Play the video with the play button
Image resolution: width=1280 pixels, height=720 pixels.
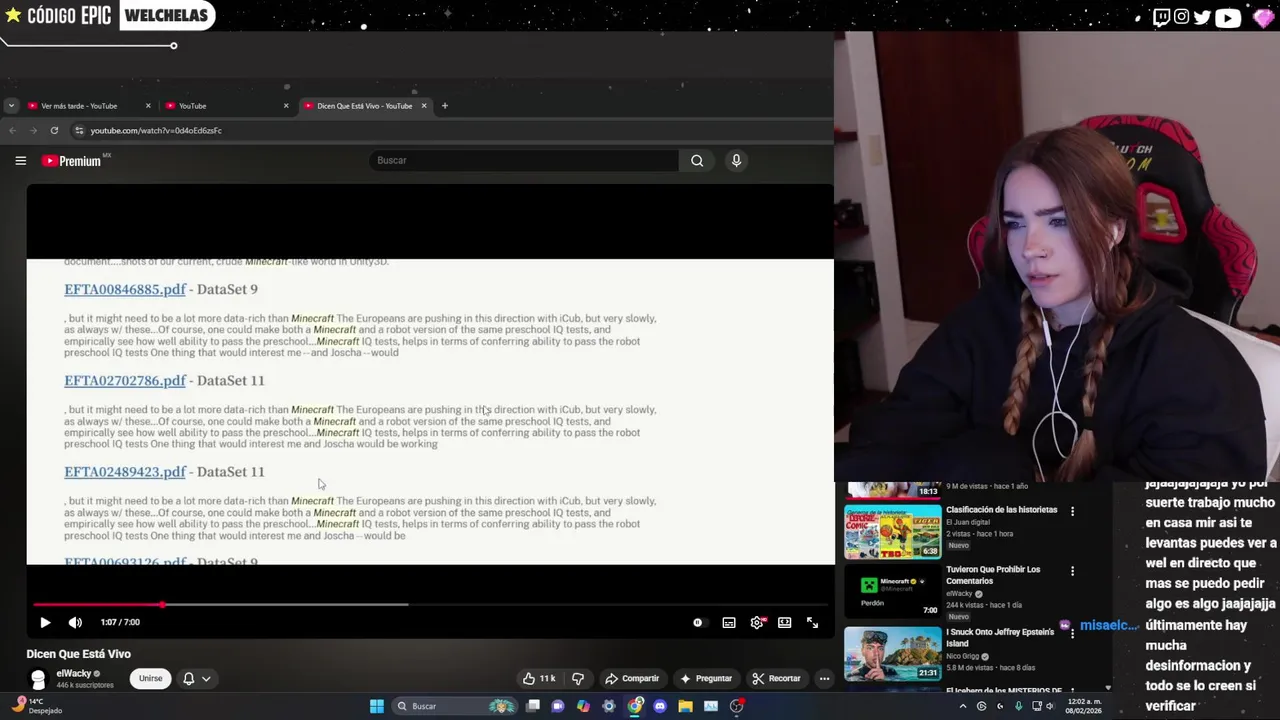click(45, 622)
